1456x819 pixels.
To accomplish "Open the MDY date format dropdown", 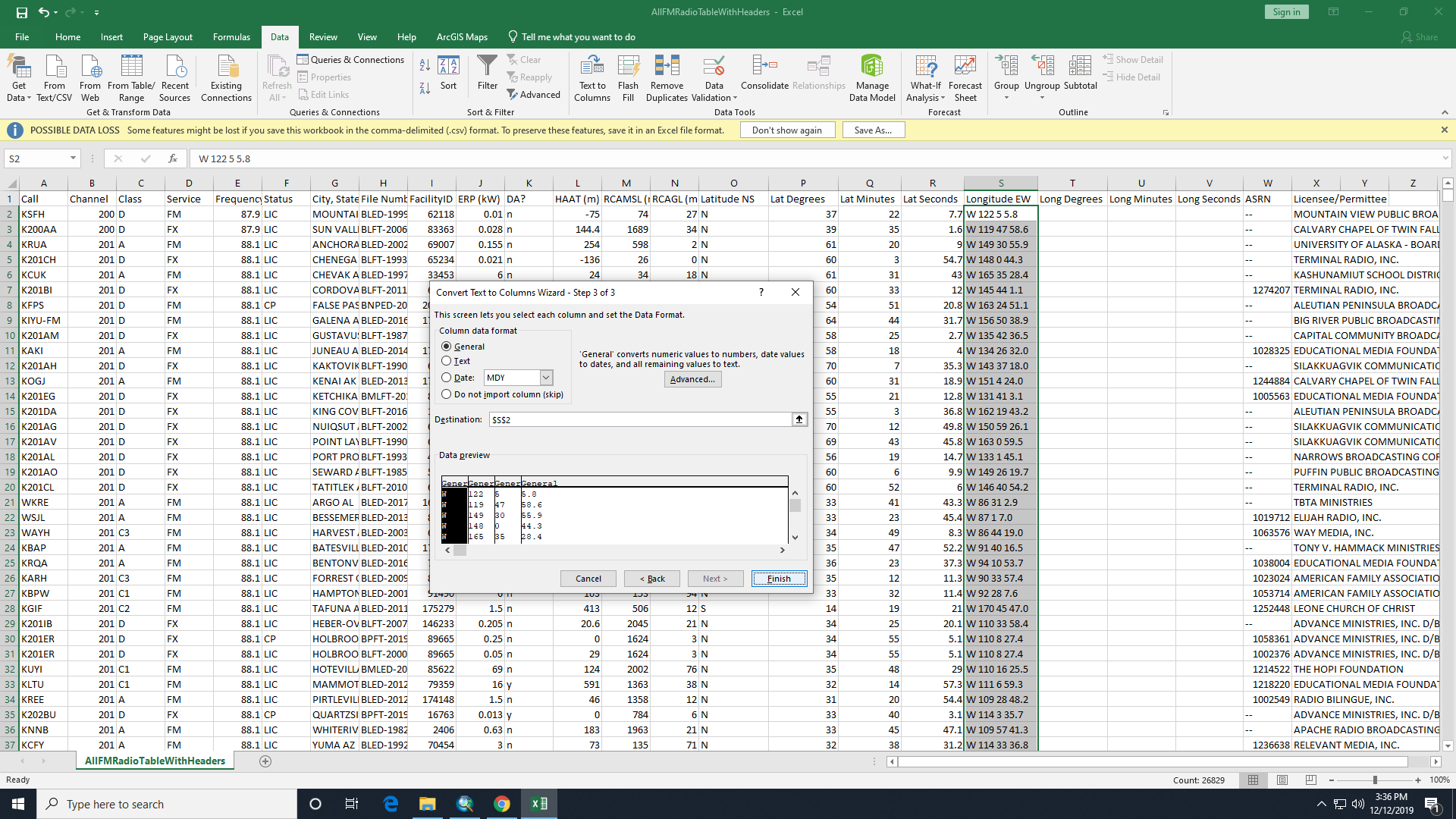I will (546, 378).
